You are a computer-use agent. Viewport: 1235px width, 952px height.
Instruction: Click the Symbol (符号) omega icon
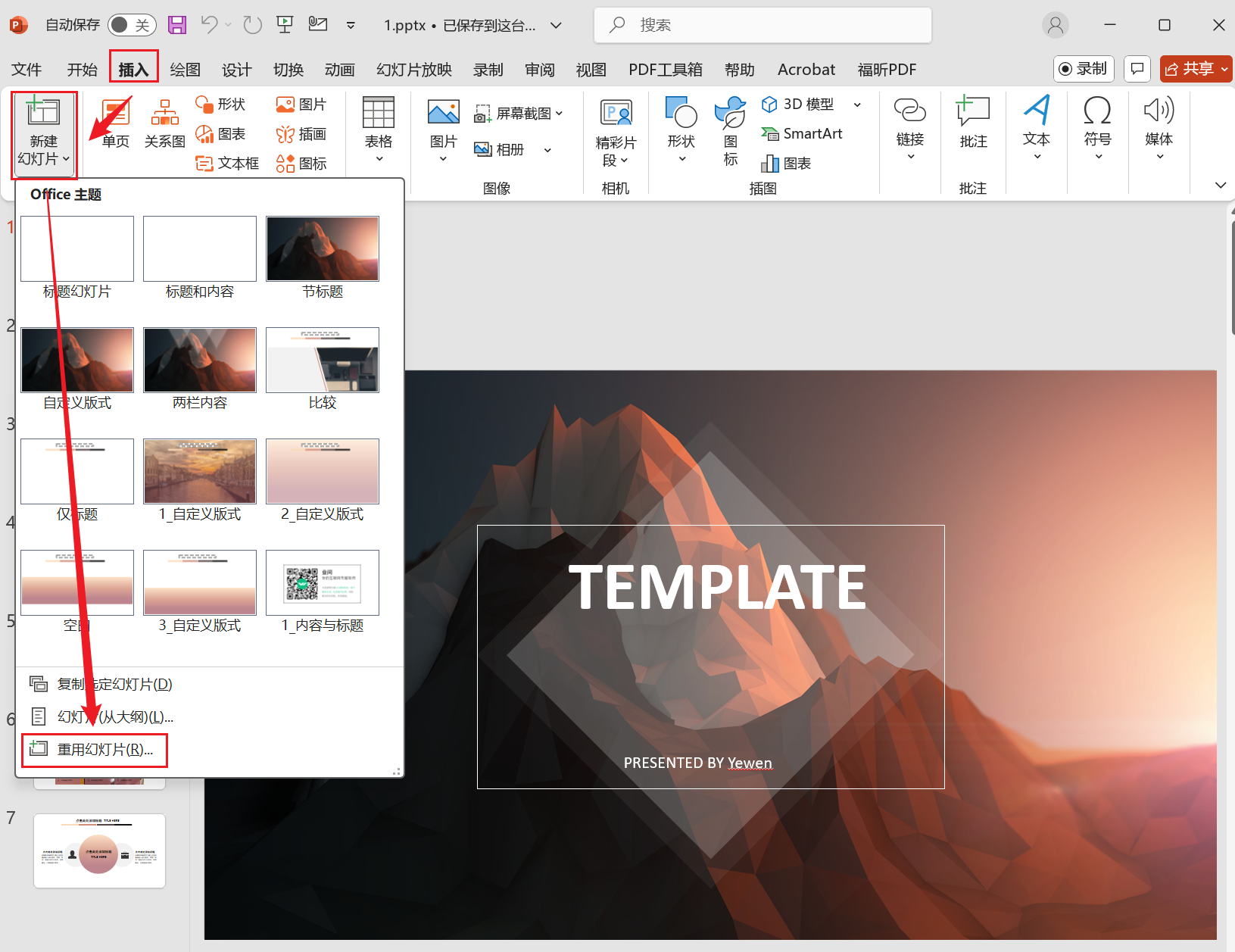1097,121
